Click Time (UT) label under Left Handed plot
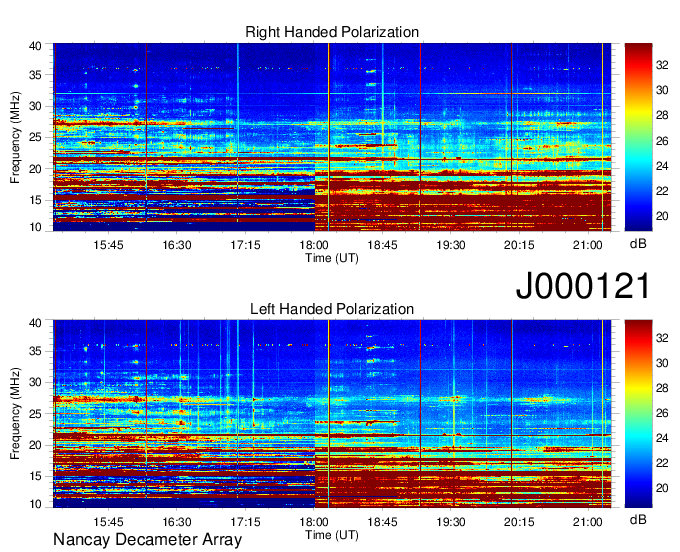The width and height of the screenshot is (680, 552). tap(332, 535)
